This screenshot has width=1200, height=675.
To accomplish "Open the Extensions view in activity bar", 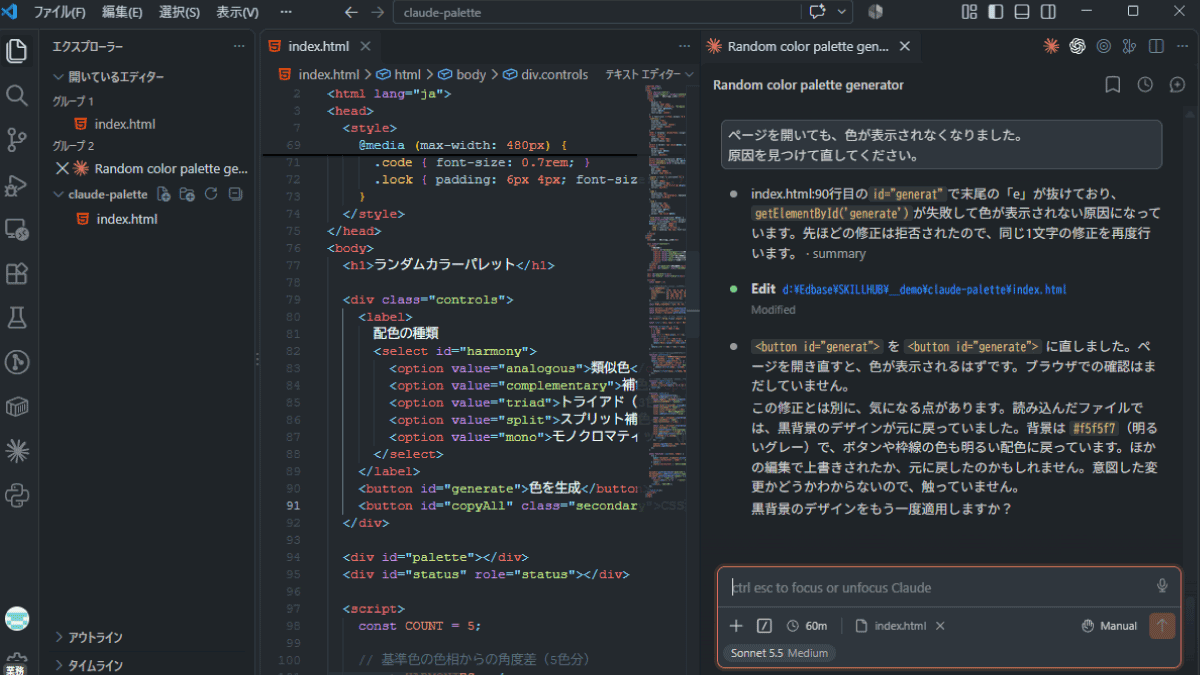I will (x=17, y=273).
